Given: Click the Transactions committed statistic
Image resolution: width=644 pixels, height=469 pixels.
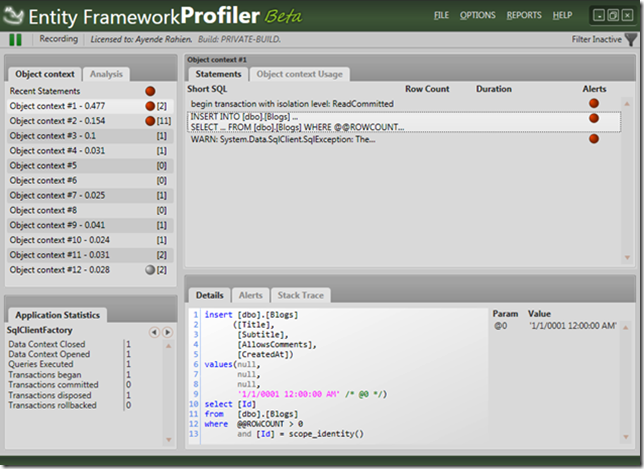Looking at the screenshot, I should [53, 385].
